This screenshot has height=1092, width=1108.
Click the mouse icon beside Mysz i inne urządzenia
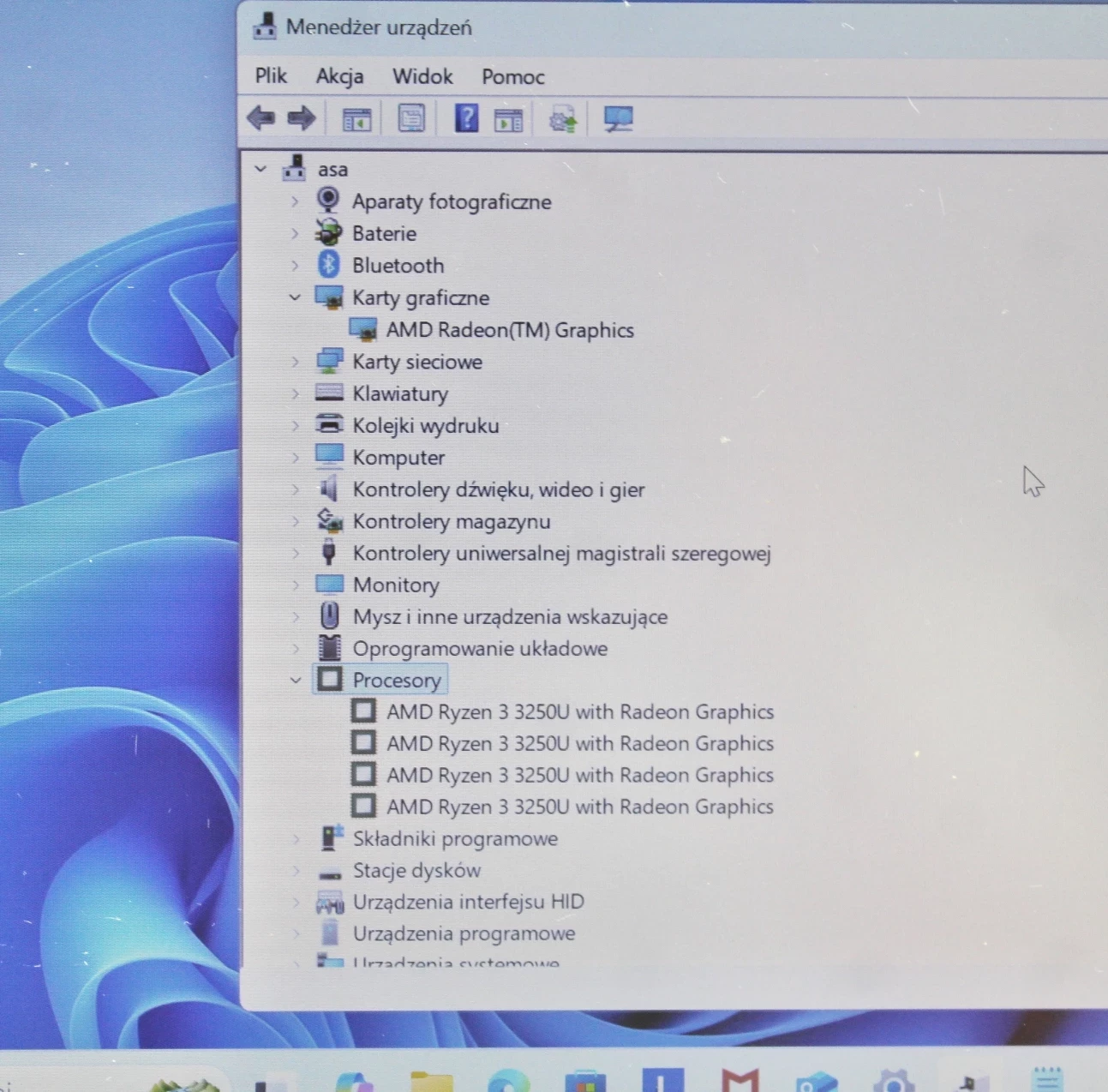pyautogui.click(x=329, y=615)
